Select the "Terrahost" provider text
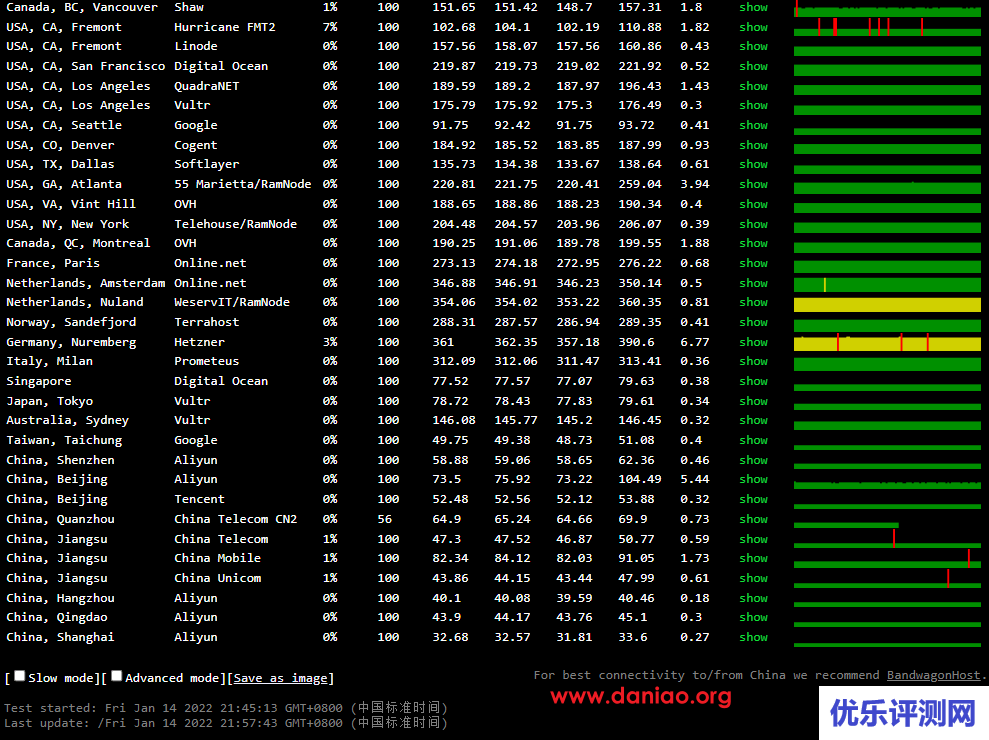Viewport: 989px width, 740px height. pyautogui.click(x=207, y=322)
